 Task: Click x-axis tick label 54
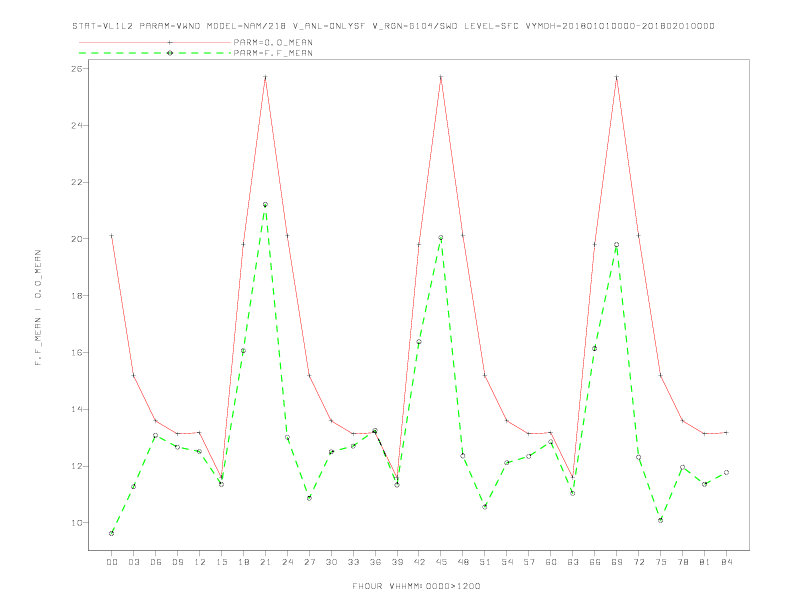point(507,562)
